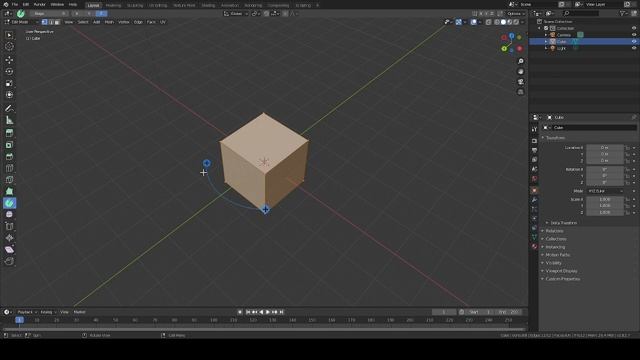The image size is (640, 360).
Task: Click the blue spin gizmo handle above cursor
Action: (x=207, y=163)
